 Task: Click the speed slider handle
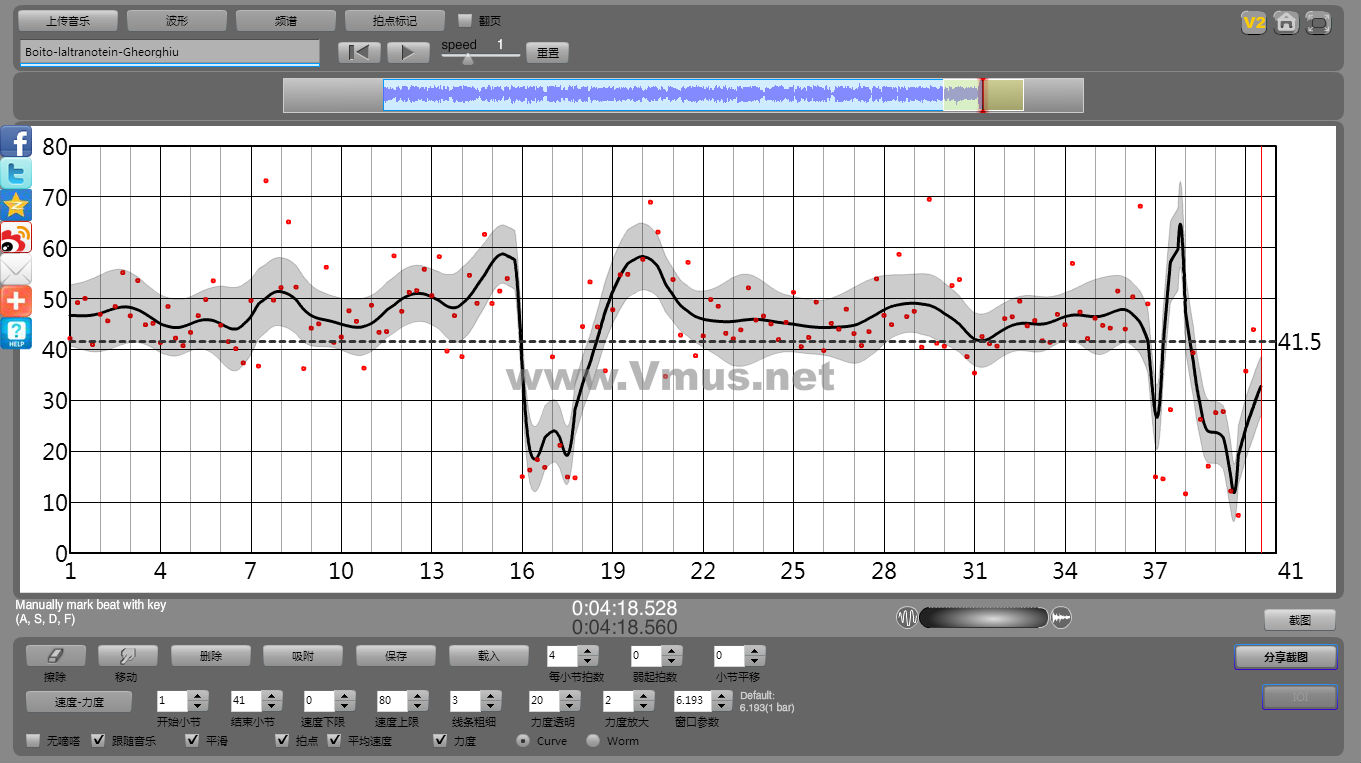467,59
